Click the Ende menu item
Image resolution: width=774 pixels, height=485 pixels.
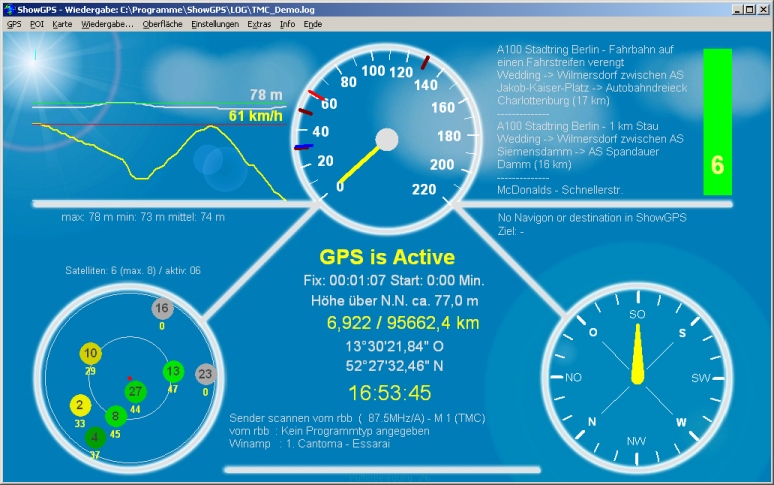coord(312,24)
